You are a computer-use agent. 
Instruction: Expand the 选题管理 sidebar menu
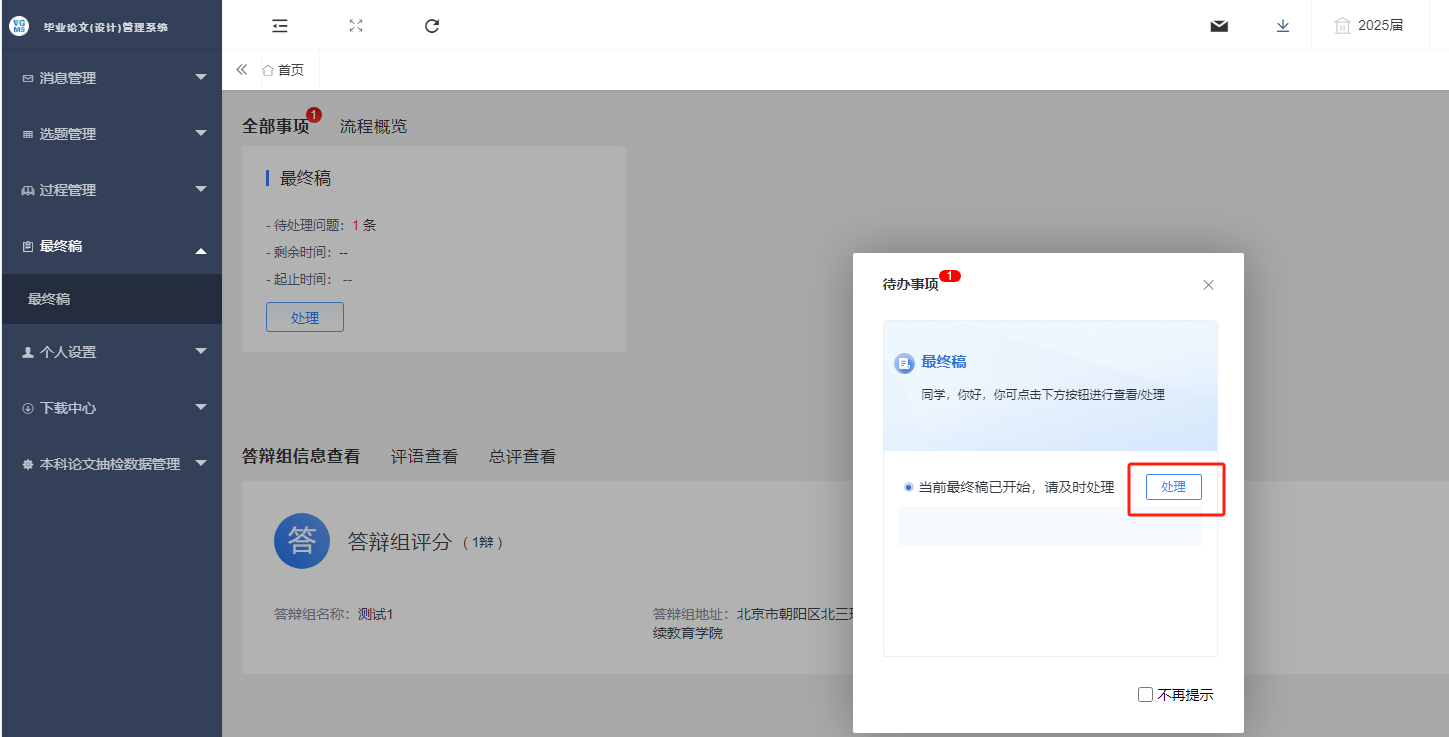[110, 134]
